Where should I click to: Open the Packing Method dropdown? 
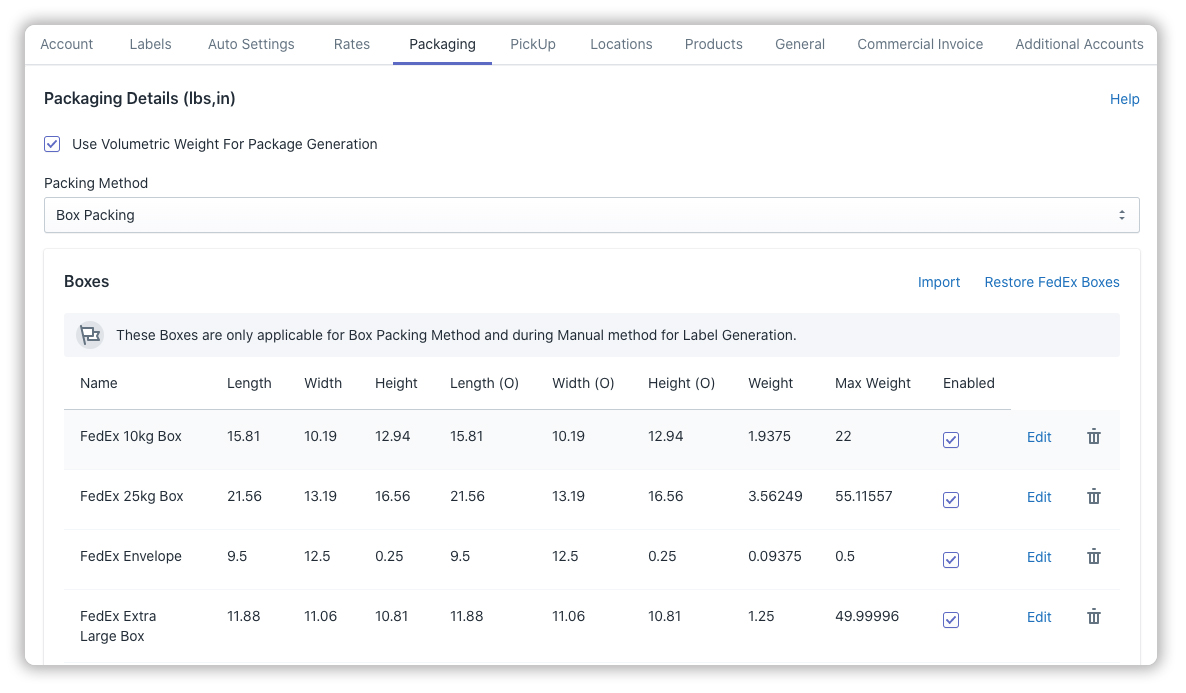pyautogui.click(x=591, y=215)
